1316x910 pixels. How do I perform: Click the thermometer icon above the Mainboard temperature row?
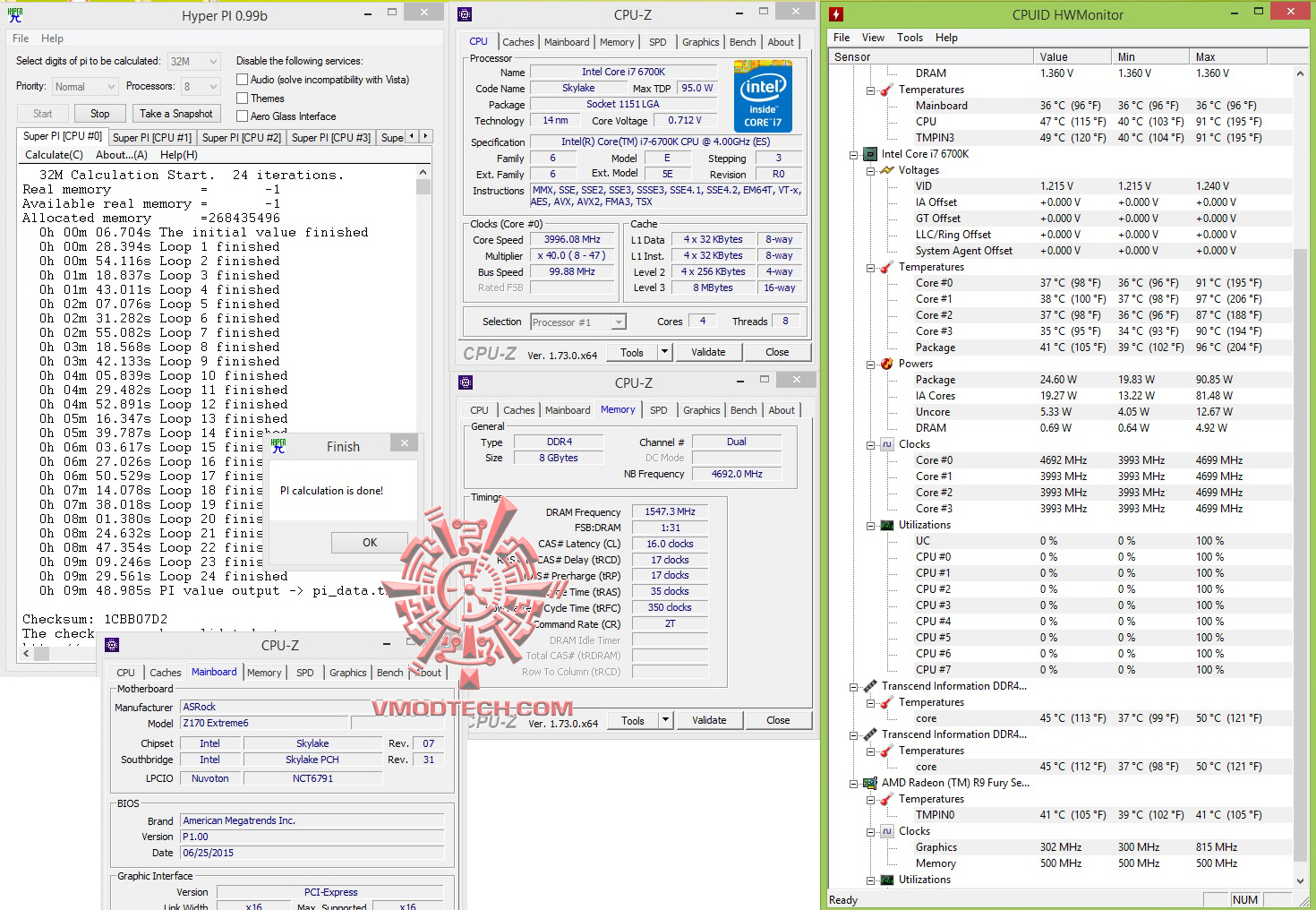click(x=886, y=90)
